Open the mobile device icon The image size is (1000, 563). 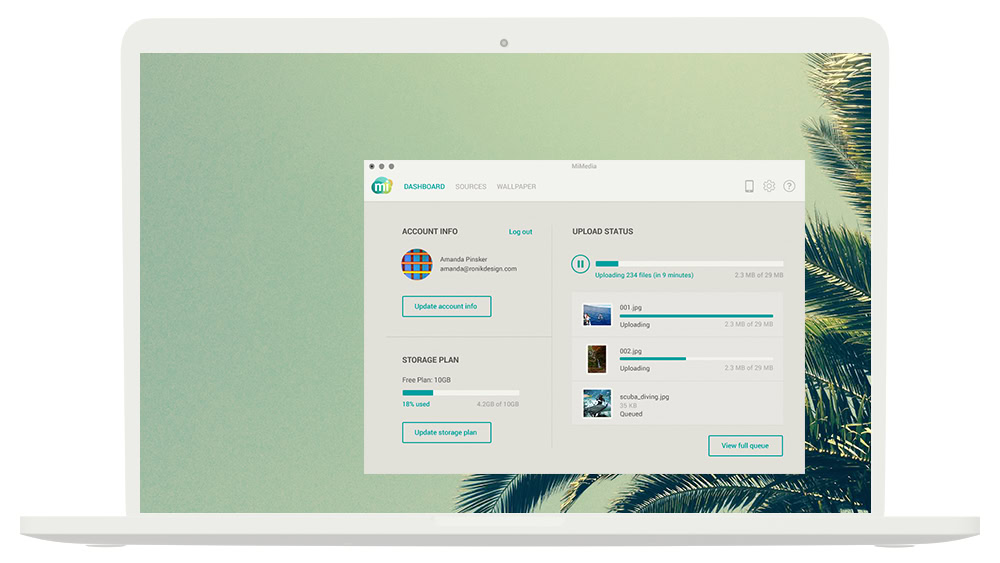point(749,186)
